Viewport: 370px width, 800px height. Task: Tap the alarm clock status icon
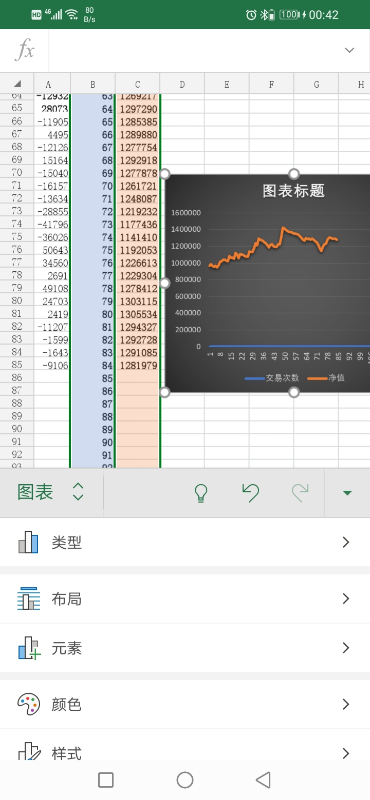click(251, 15)
